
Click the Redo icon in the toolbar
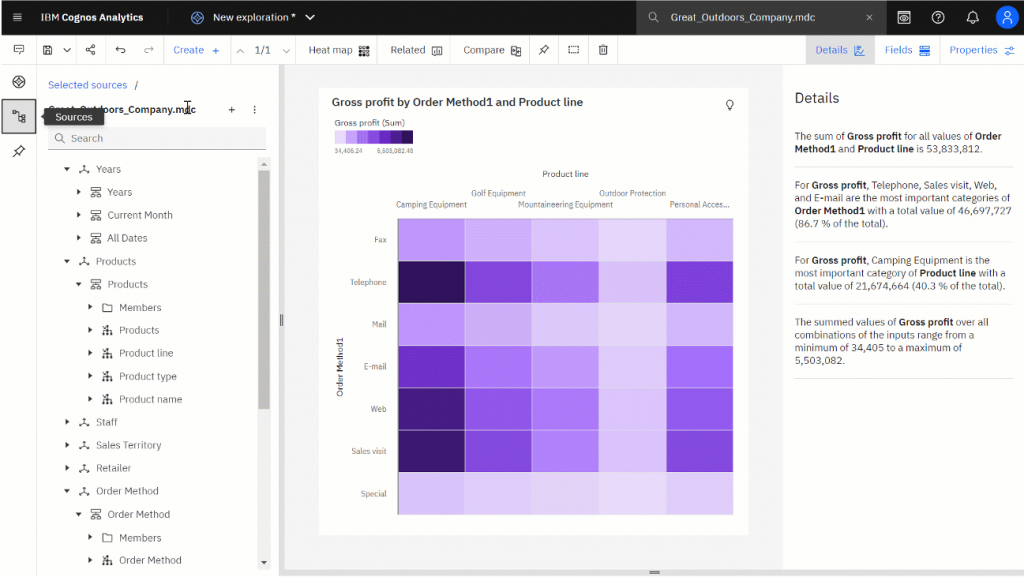(148, 49)
